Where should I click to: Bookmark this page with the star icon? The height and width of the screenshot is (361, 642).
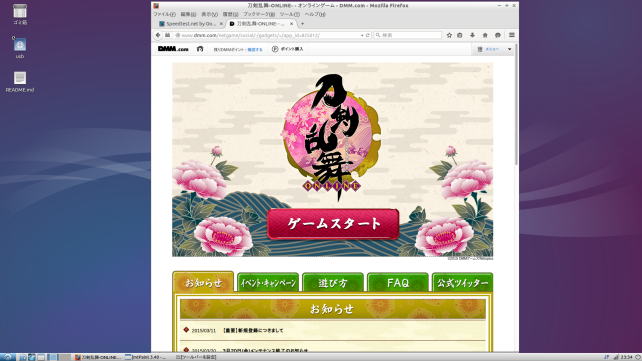point(449,35)
